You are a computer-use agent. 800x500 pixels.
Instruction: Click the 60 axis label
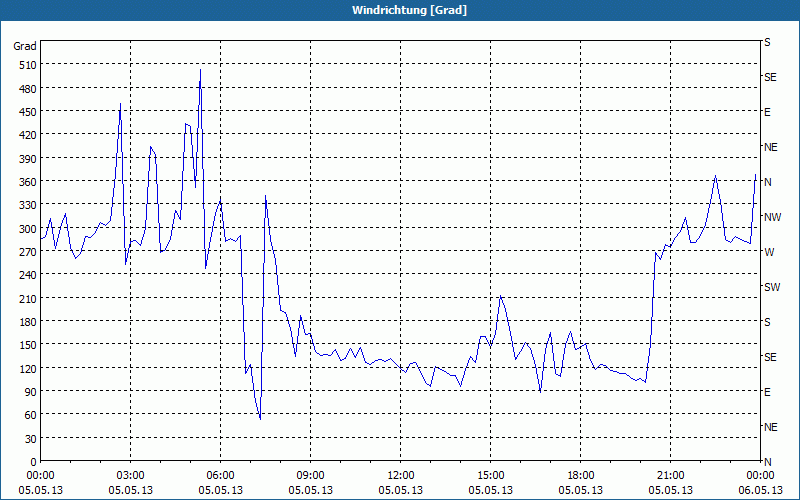tap(30, 415)
